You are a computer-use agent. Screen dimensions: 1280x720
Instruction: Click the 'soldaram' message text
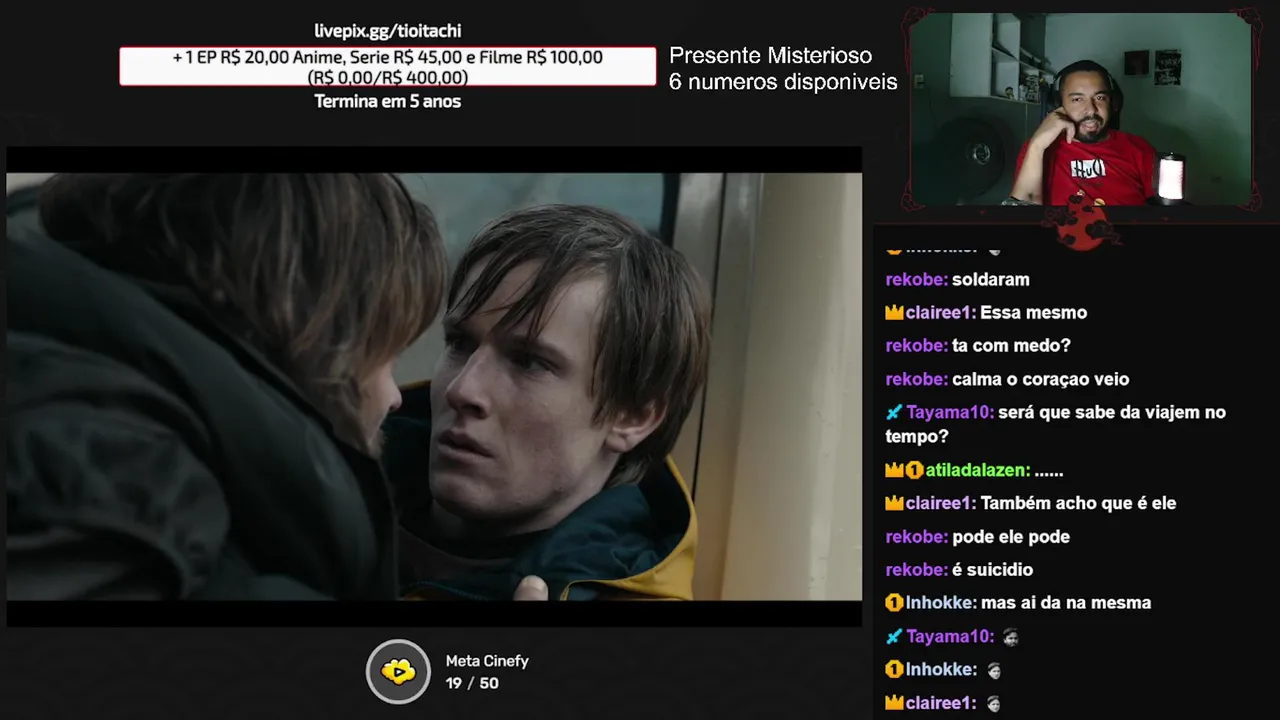pyautogui.click(x=990, y=279)
